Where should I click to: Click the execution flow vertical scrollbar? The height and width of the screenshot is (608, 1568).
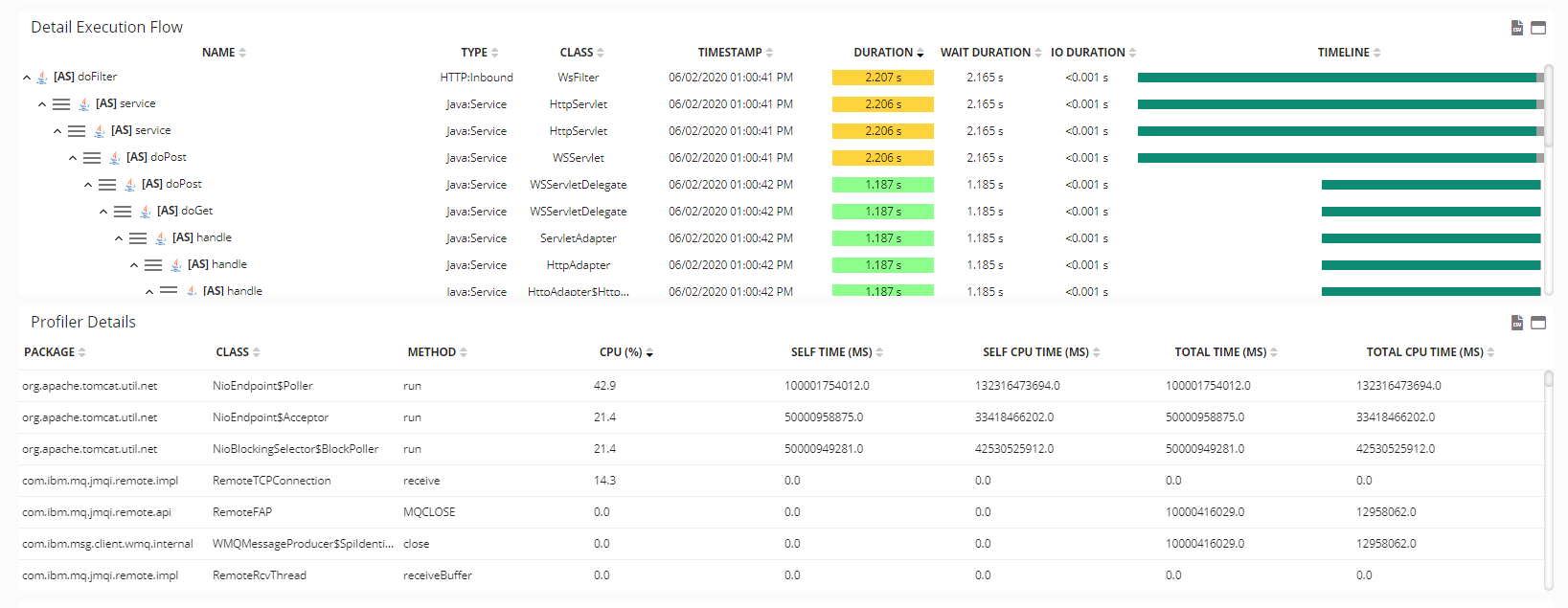point(1548,105)
